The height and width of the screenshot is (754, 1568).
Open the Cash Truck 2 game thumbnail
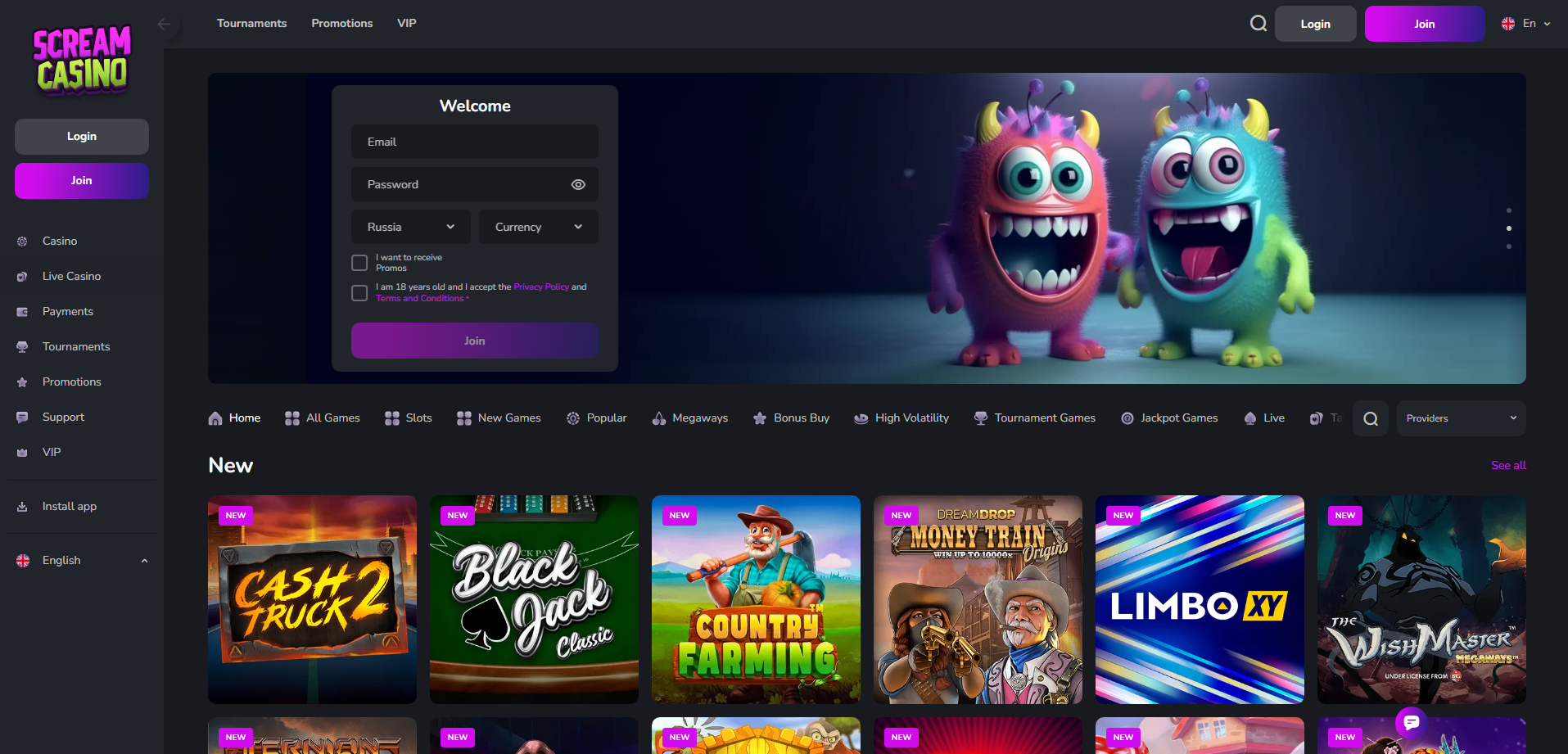(x=312, y=599)
